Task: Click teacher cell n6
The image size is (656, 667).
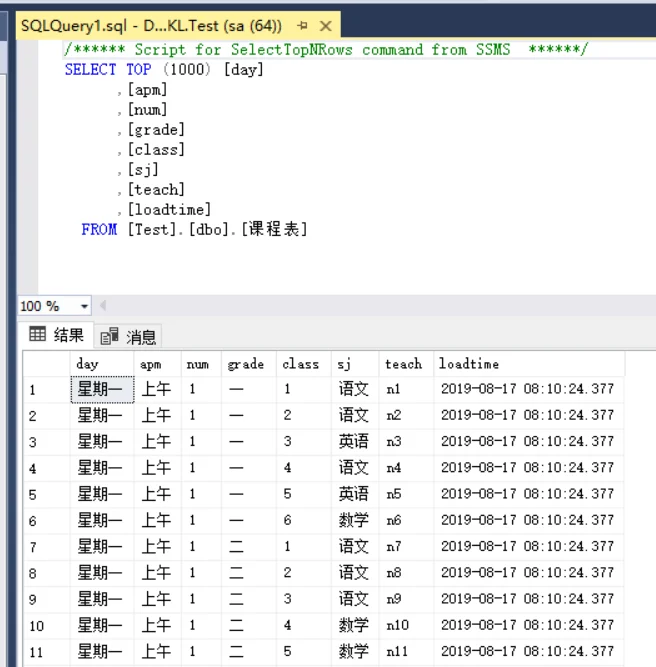Action: [406, 521]
